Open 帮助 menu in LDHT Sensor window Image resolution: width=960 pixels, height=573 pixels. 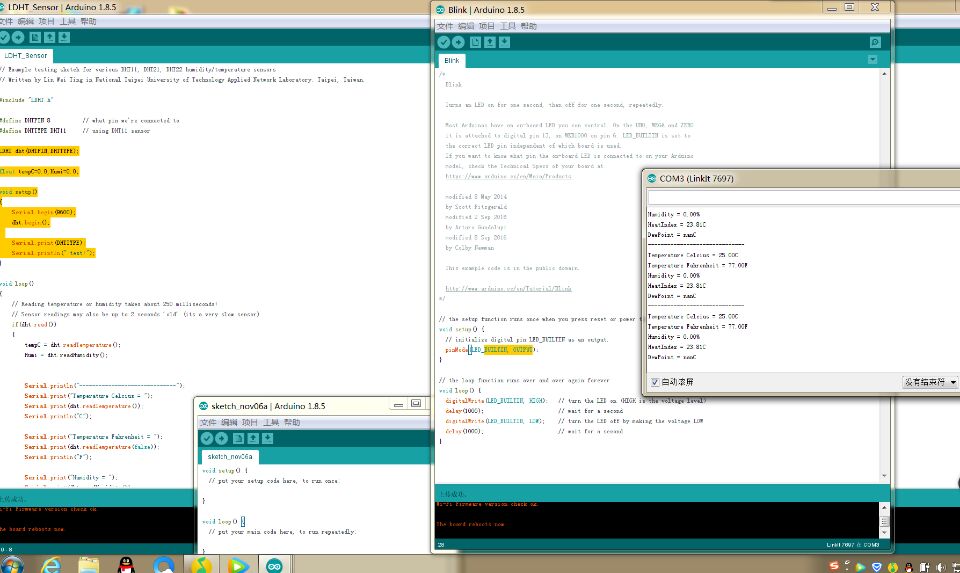coord(88,21)
